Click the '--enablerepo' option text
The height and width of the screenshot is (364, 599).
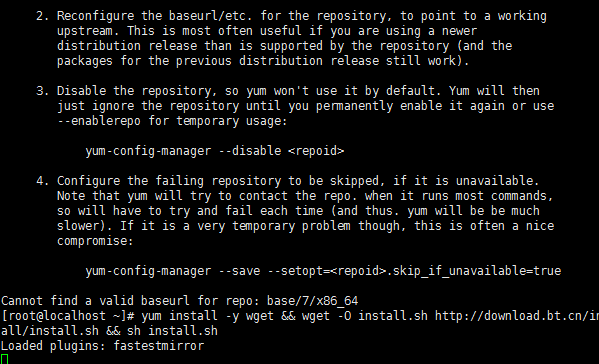coord(99,121)
